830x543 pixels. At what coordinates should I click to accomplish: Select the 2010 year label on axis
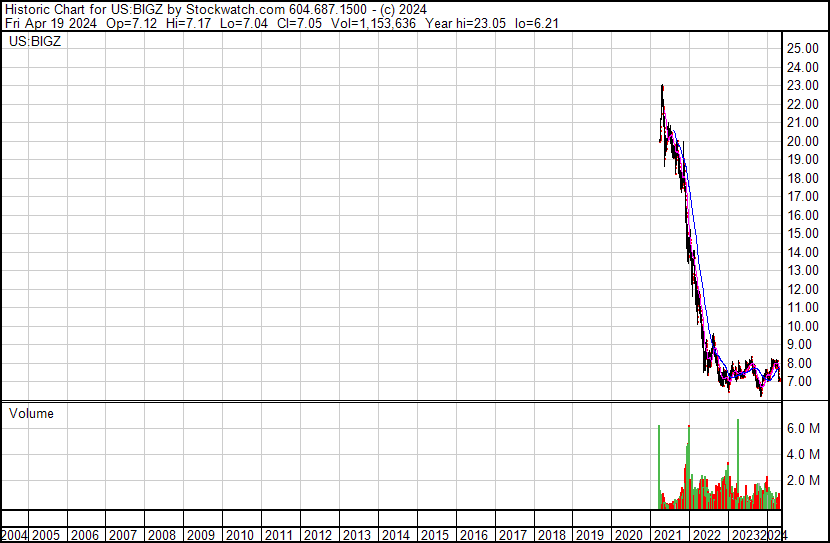(239, 535)
